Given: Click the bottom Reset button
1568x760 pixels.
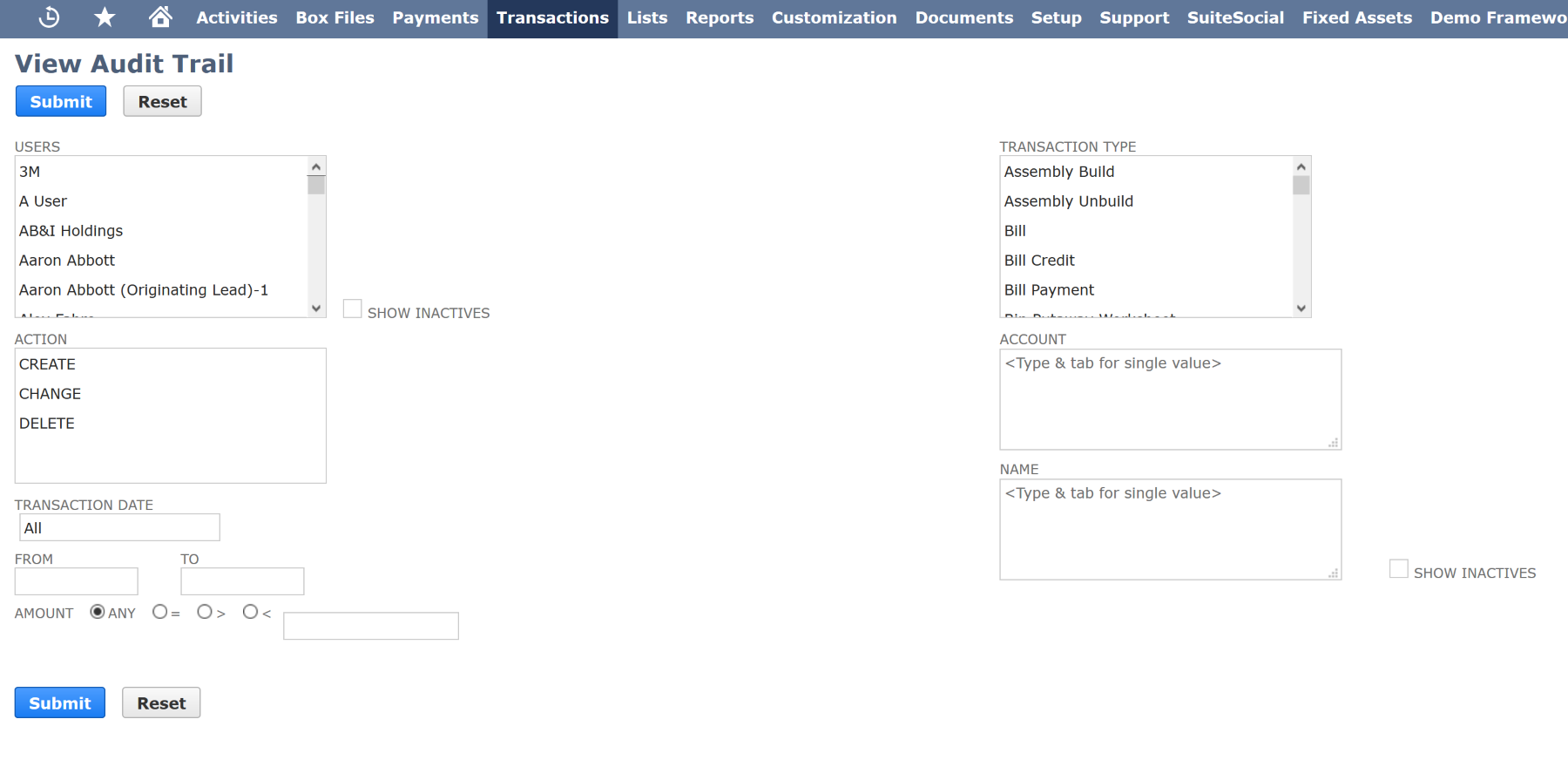Looking at the screenshot, I should [x=161, y=702].
